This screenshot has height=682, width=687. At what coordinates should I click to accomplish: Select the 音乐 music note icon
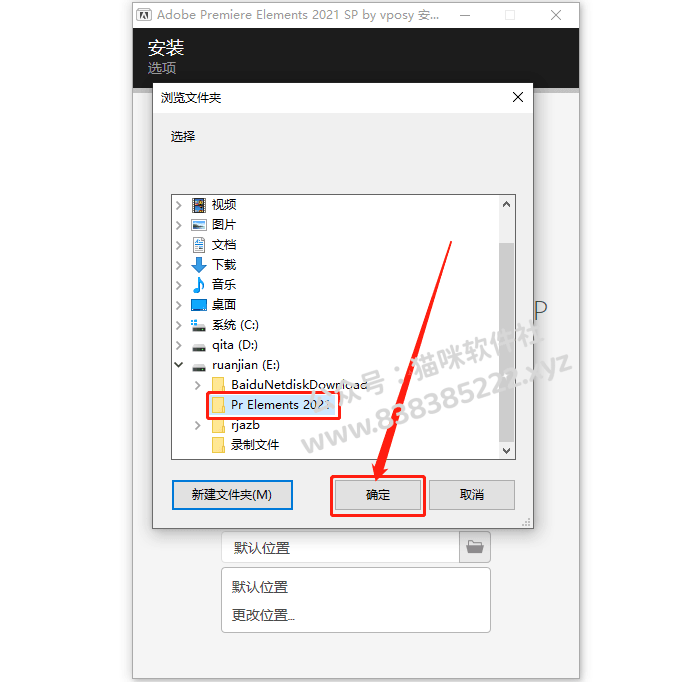click(199, 285)
